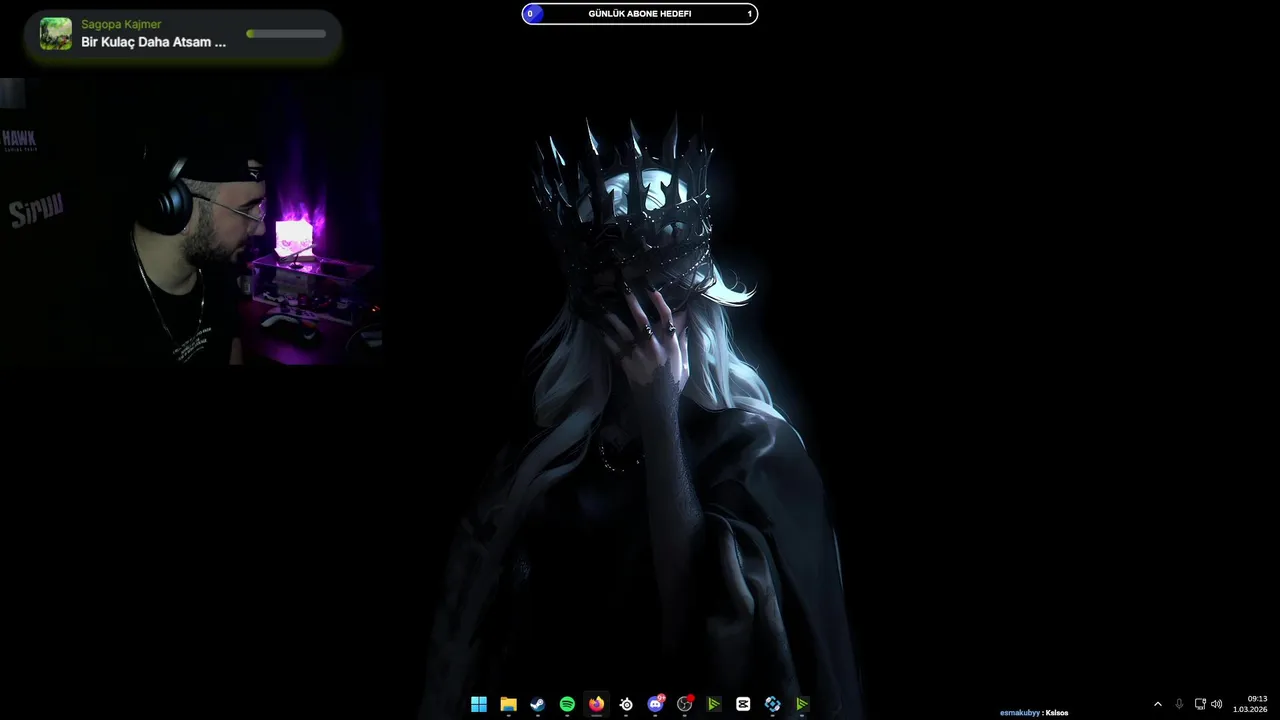Click the song title Bir Kulaç Daha Atsam
The width and height of the screenshot is (1280, 720).
[x=154, y=42]
